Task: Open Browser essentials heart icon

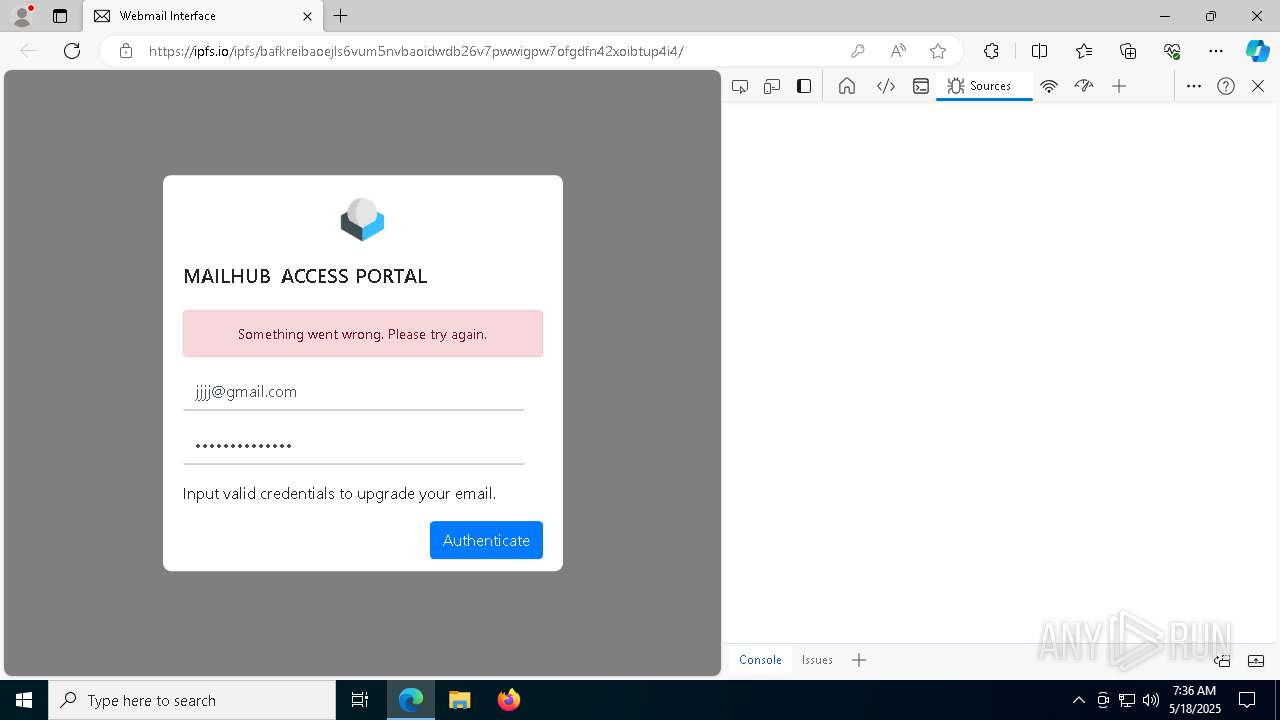Action: pos(1172,51)
